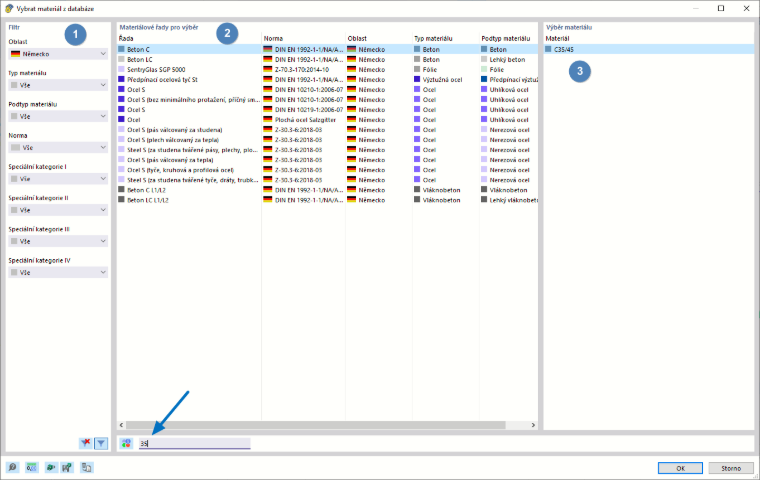This screenshot has height=480, width=760.
Task: Open Speciální kategorie IV dropdown
Action: point(58,272)
